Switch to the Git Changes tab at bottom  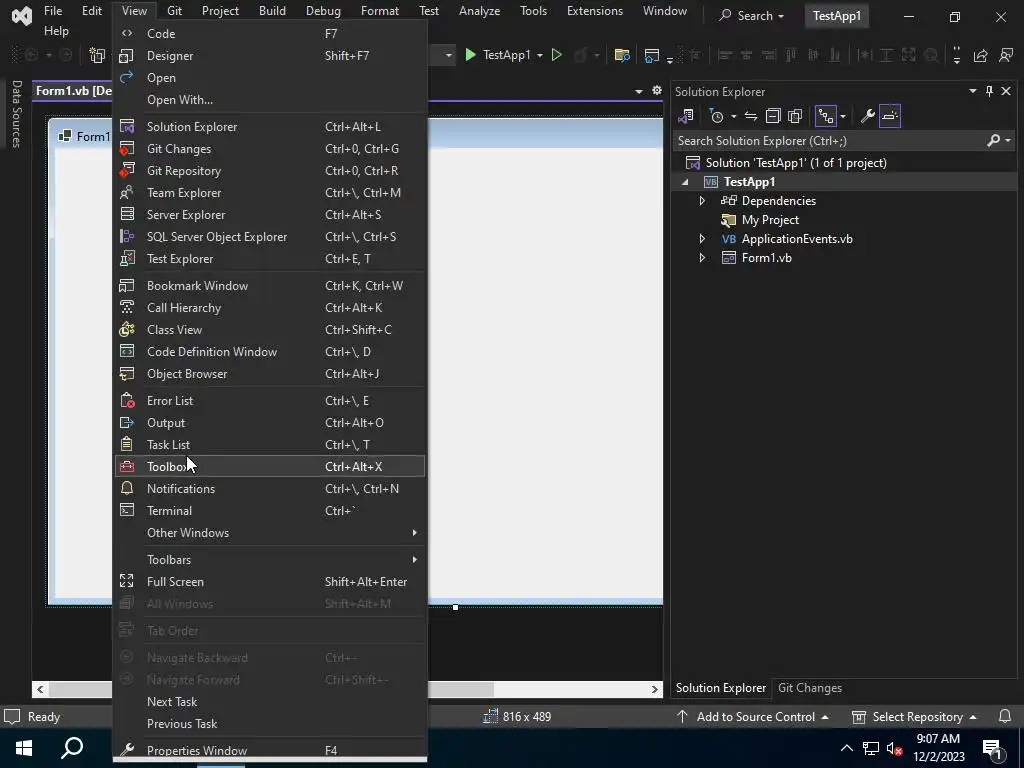pyautogui.click(x=810, y=688)
